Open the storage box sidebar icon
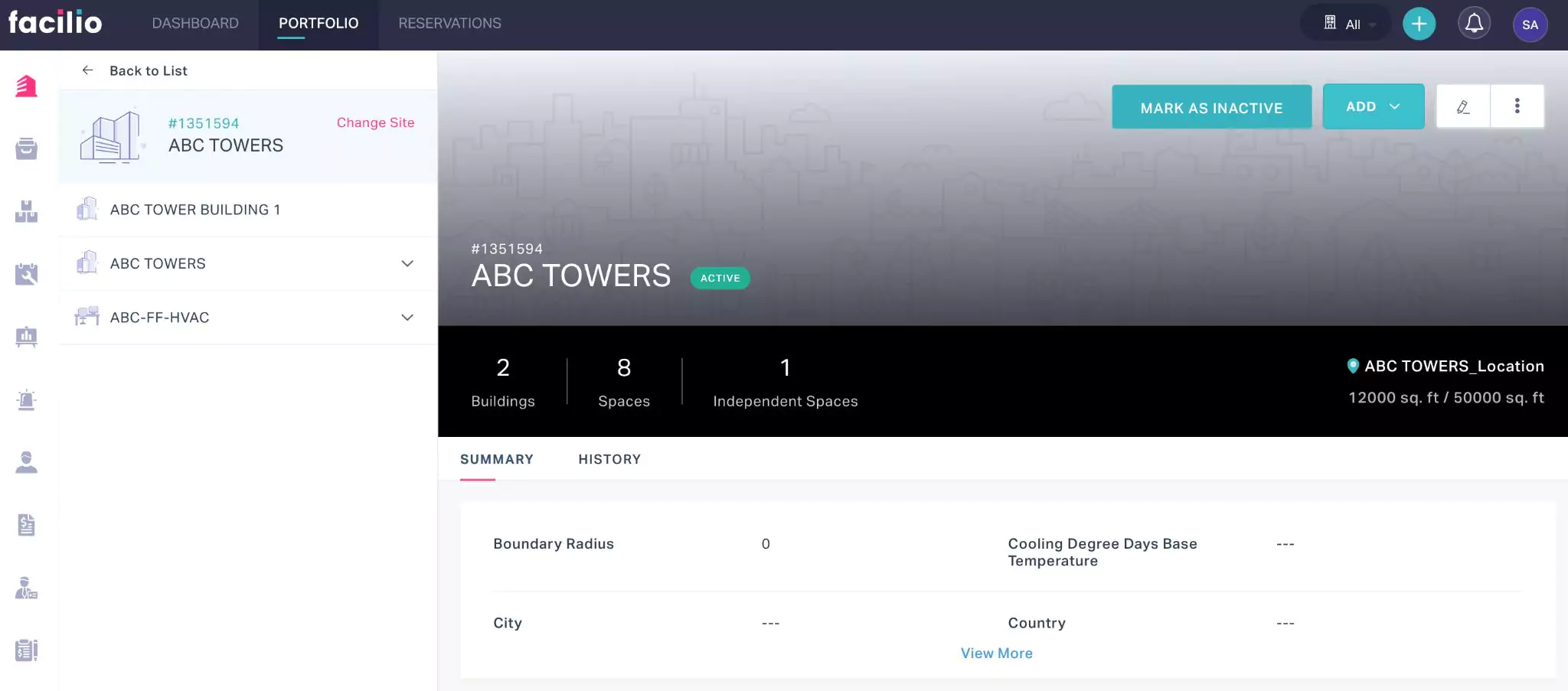 (x=27, y=148)
